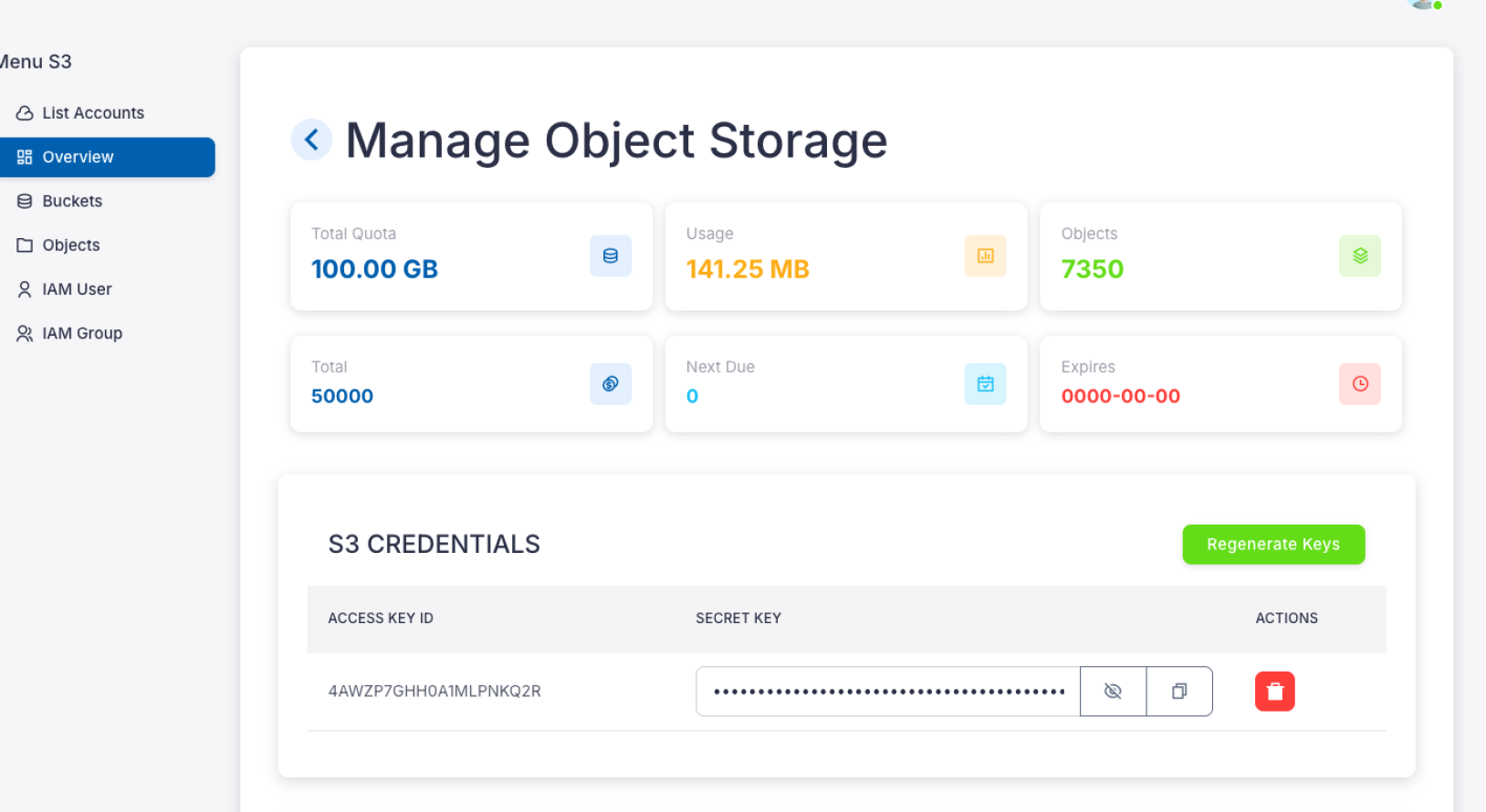Click the Next Due calendar icon

pyautogui.click(x=986, y=384)
